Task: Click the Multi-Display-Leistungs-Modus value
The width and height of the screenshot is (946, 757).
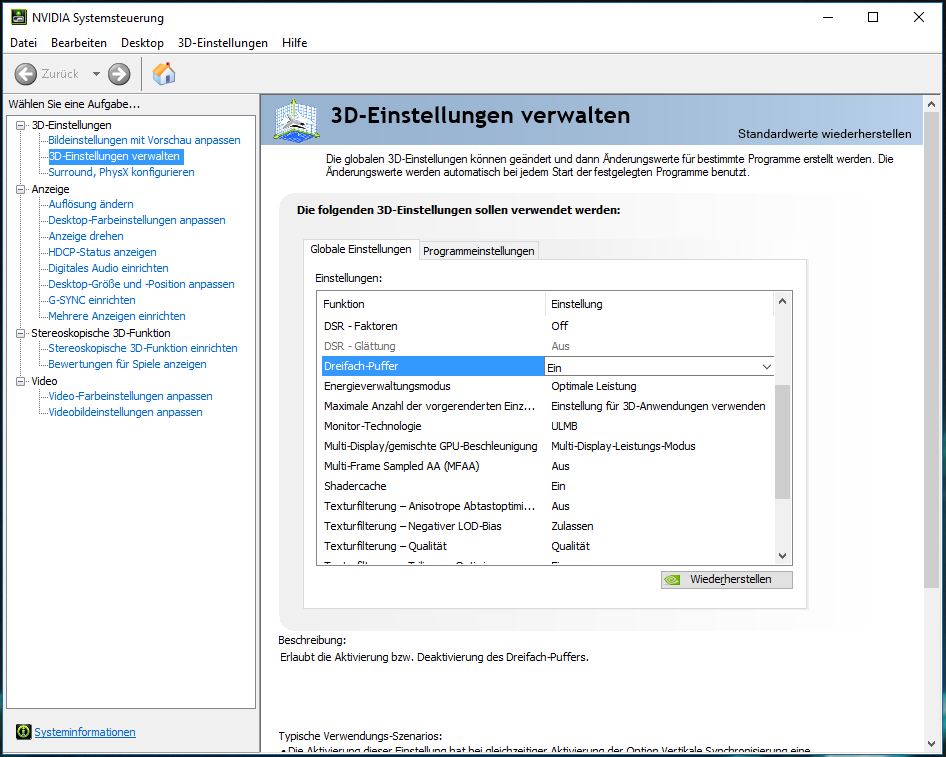Action: [623, 446]
